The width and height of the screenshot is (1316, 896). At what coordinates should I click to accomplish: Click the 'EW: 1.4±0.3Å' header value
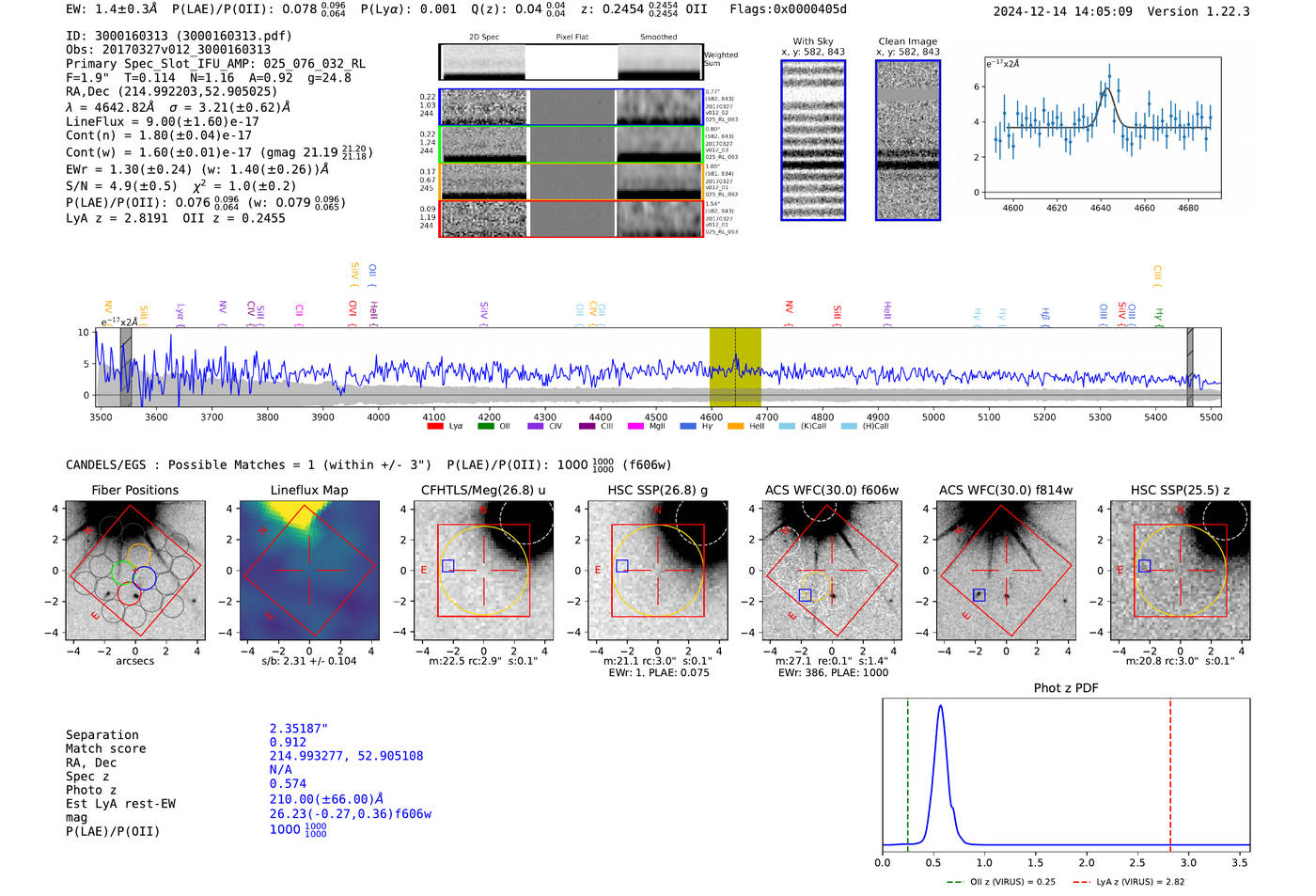pos(112,9)
